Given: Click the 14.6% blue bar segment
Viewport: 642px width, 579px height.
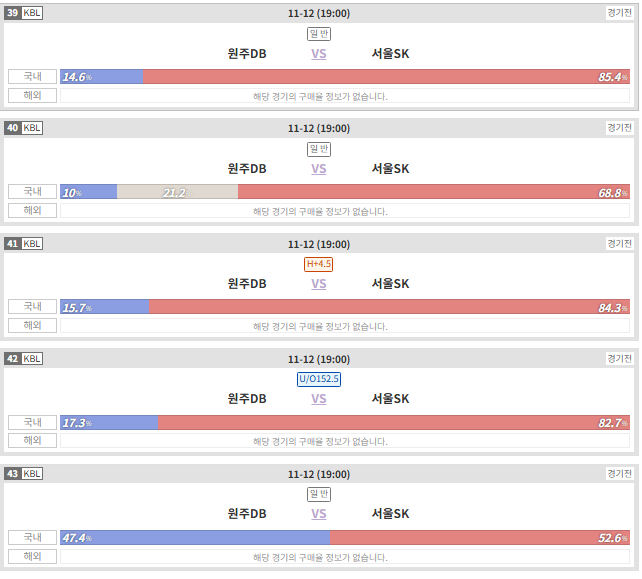Looking at the screenshot, I should 102,77.
